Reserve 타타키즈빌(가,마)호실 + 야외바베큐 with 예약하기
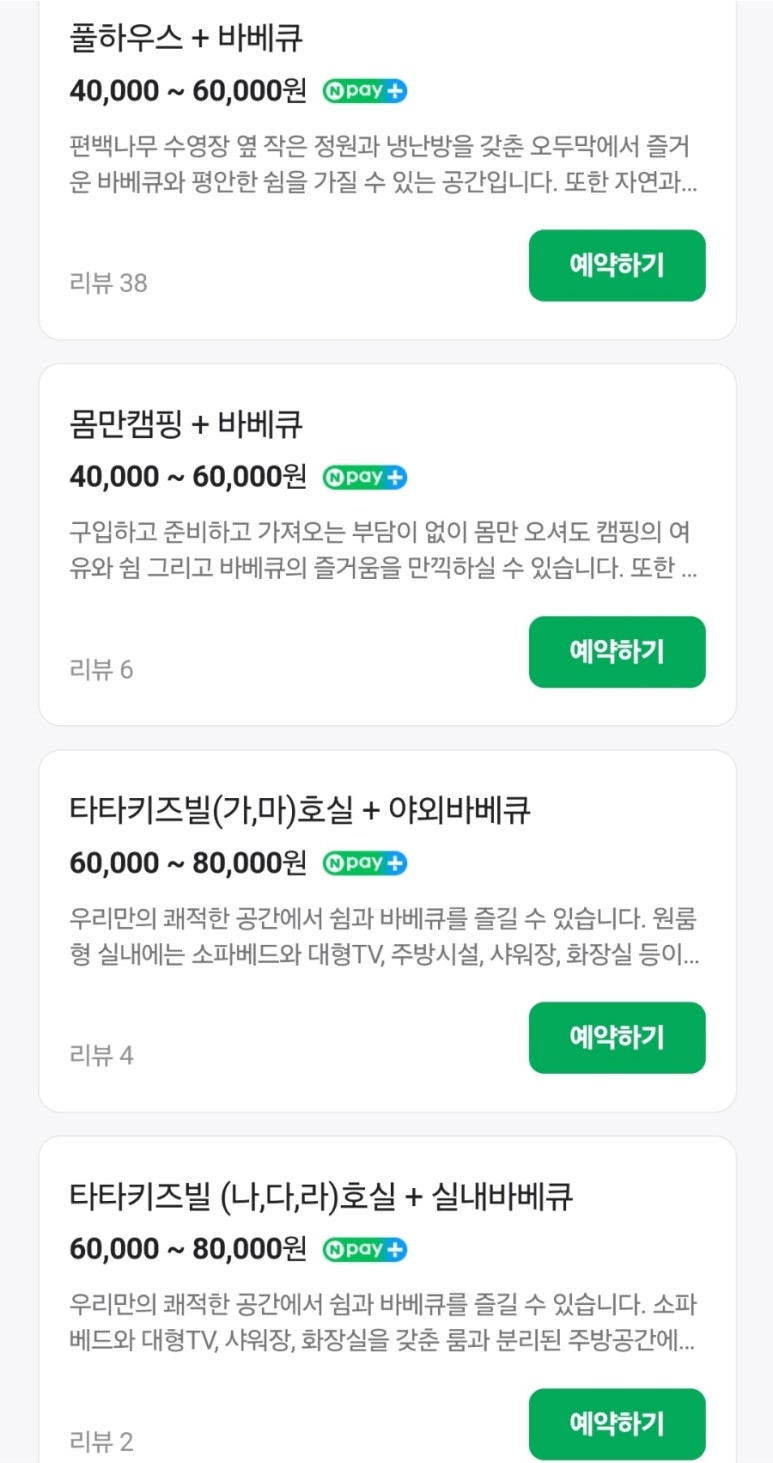This screenshot has width=773, height=1463. [616, 1038]
